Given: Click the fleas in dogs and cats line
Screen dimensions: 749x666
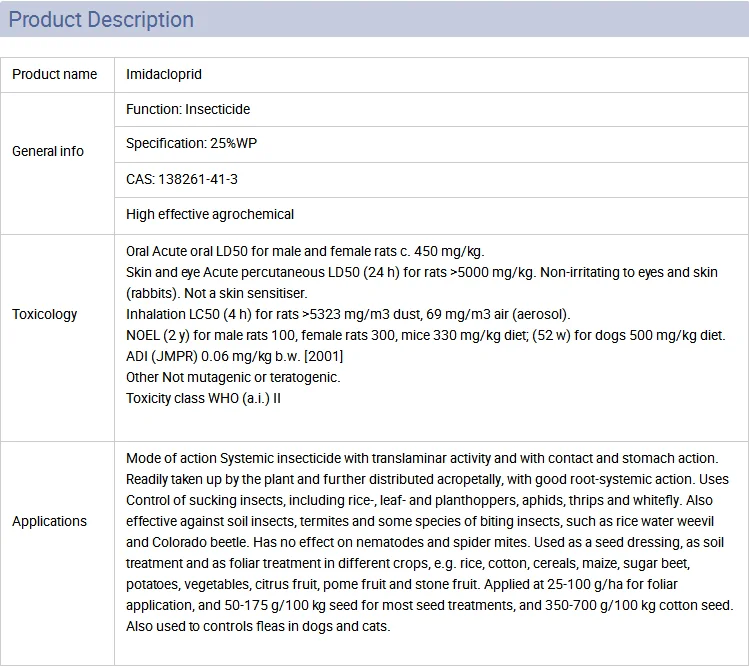Looking at the screenshot, I should coord(258,626).
